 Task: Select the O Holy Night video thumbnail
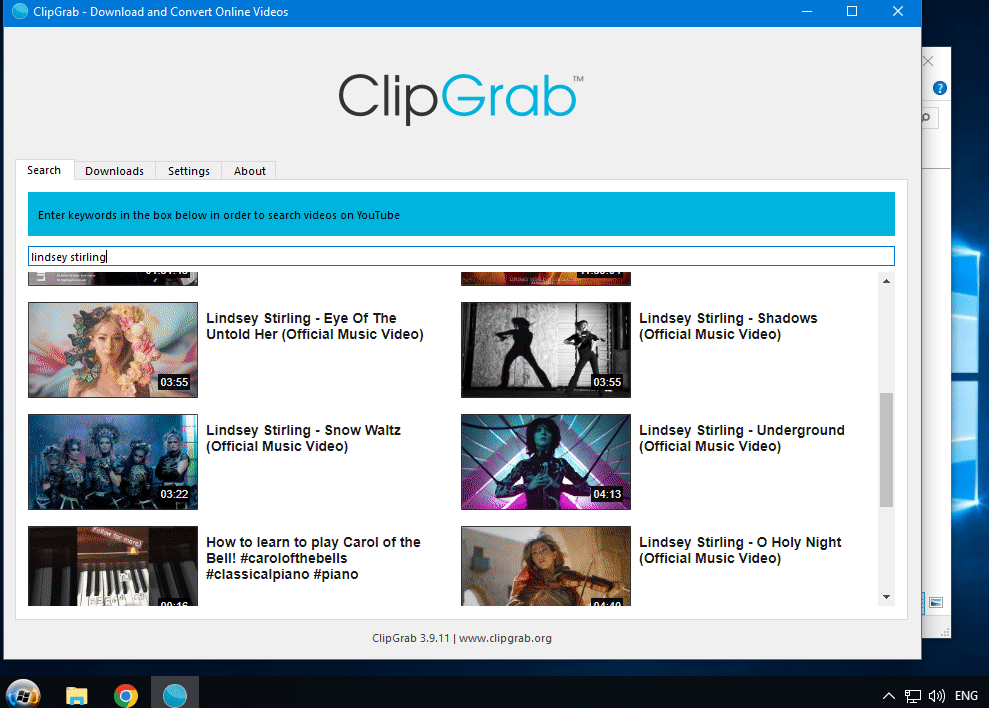[546, 566]
